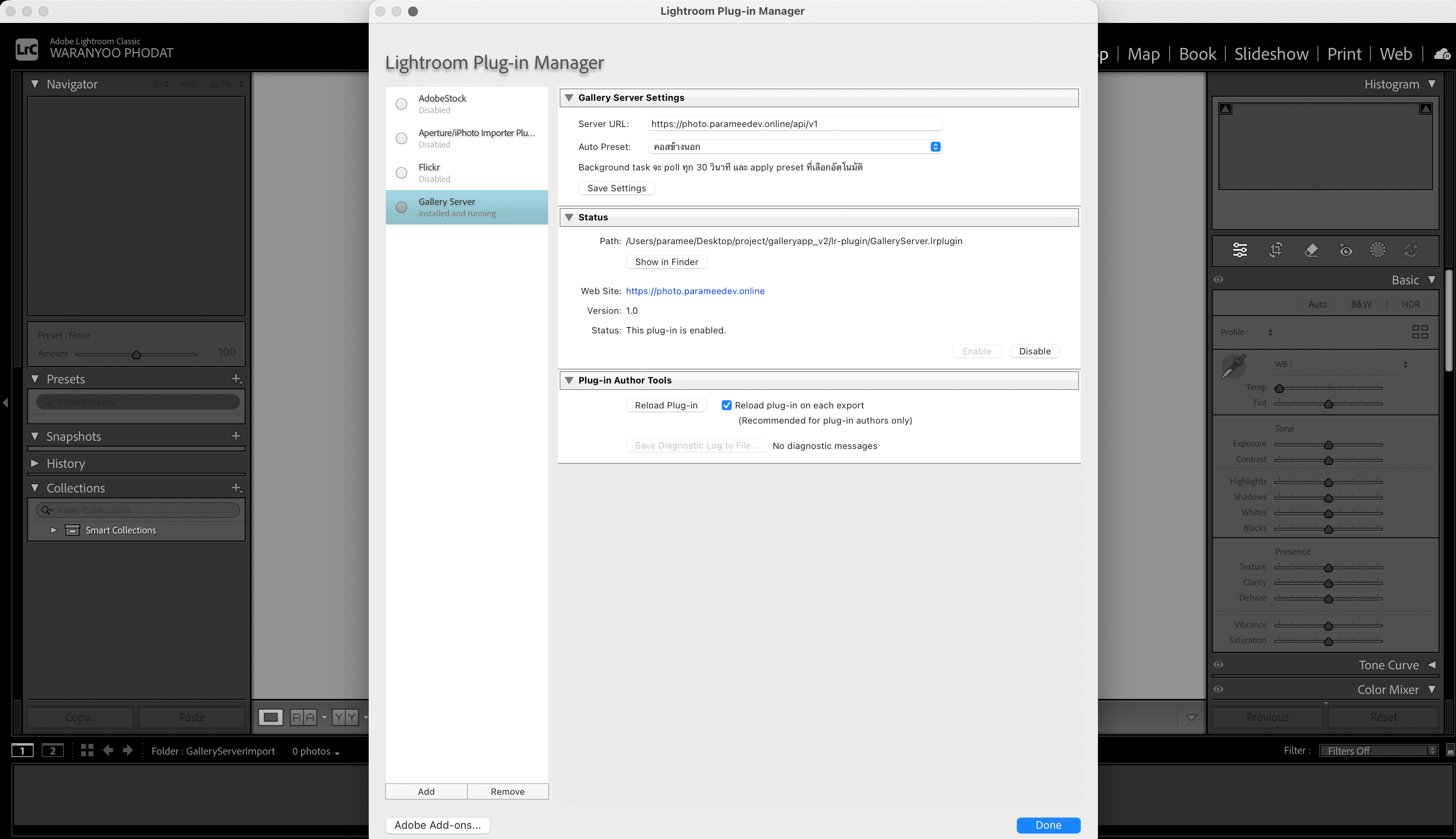Adjust the Temp slider handle

[x=1279, y=388]
